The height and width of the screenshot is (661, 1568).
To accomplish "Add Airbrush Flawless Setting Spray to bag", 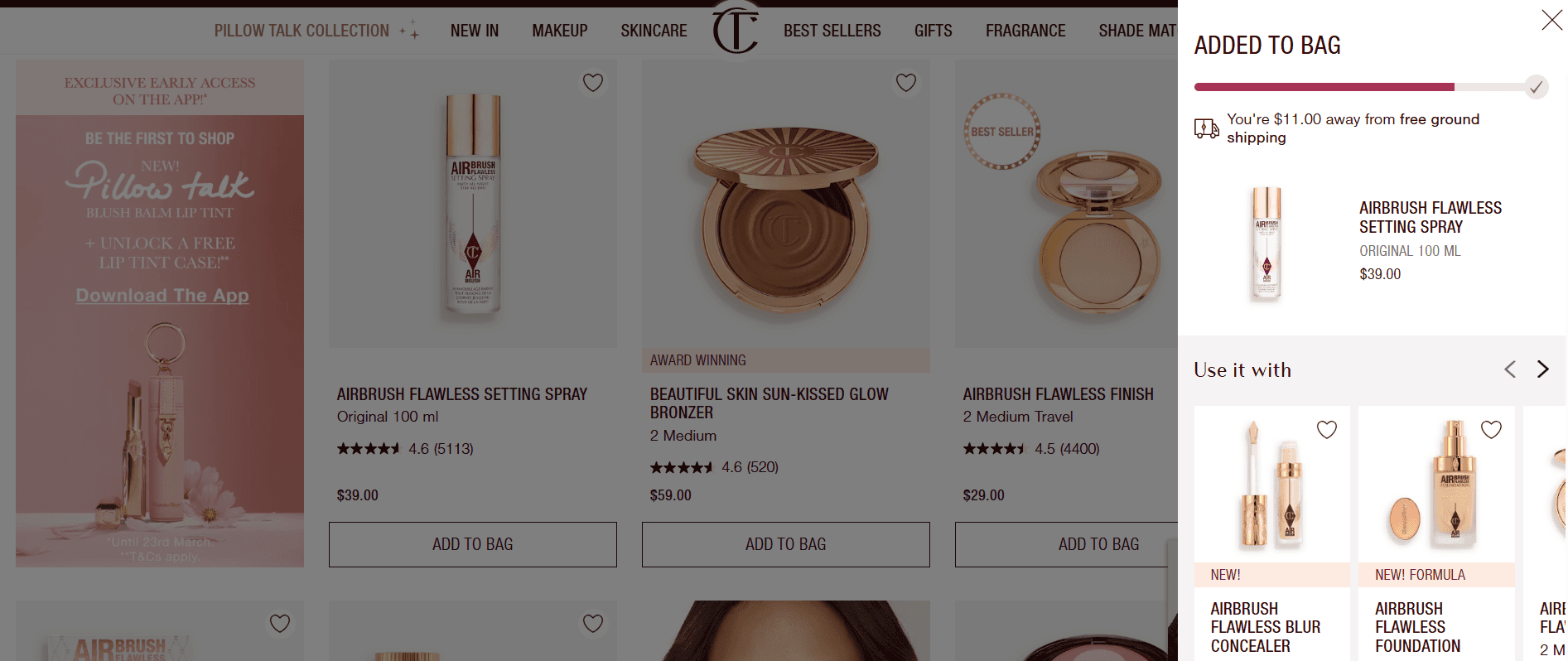I will point(473,544).
